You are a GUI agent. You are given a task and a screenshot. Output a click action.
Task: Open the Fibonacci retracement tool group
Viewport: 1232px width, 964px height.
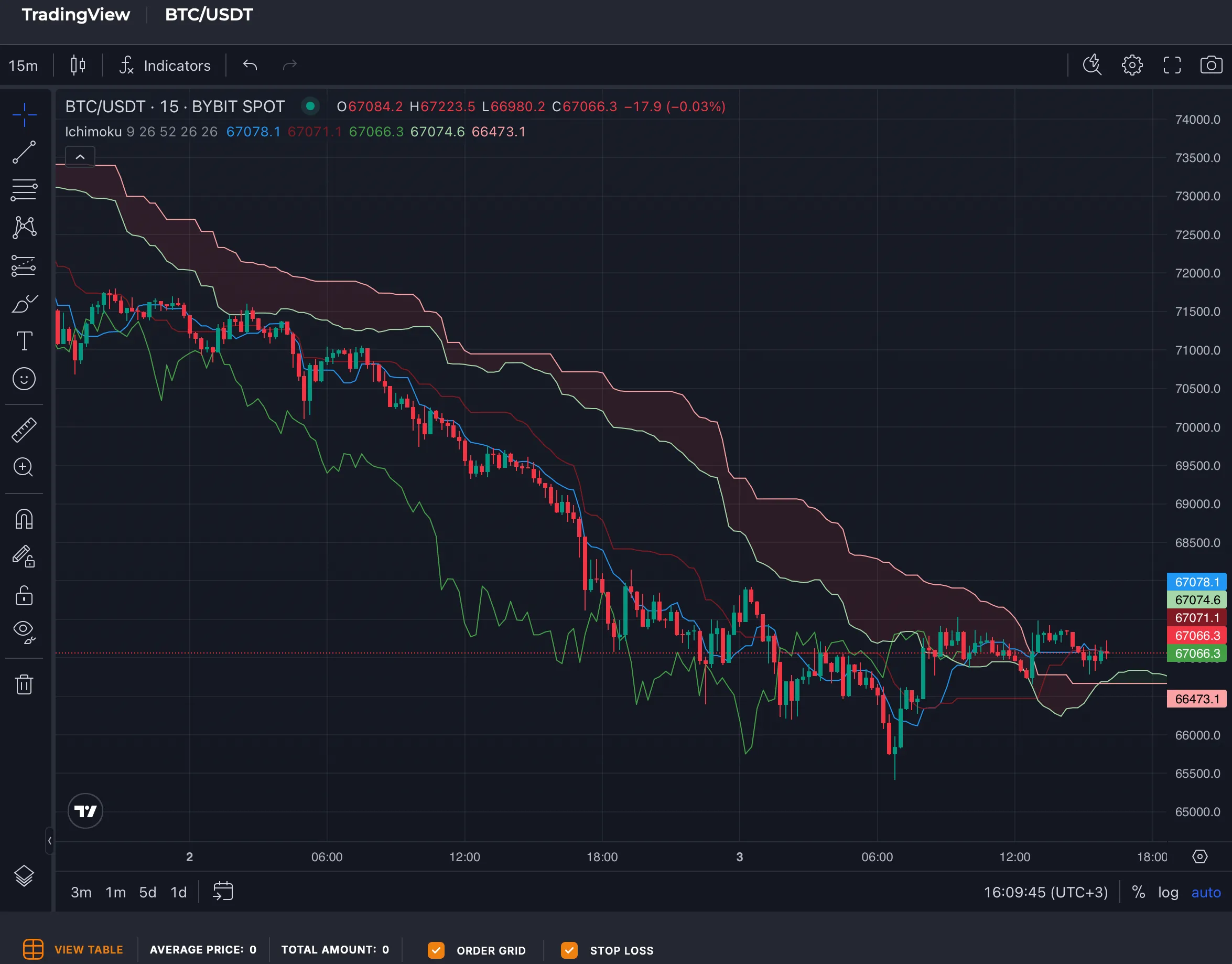(x=24, y=190)
